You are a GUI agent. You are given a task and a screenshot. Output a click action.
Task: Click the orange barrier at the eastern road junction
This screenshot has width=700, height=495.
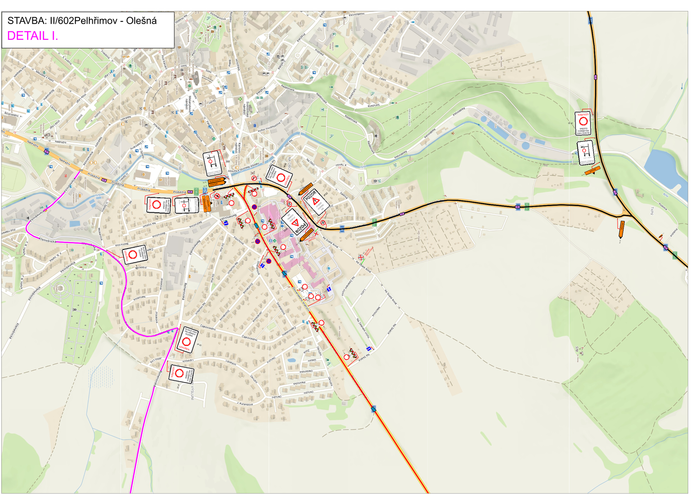(622, 229)
